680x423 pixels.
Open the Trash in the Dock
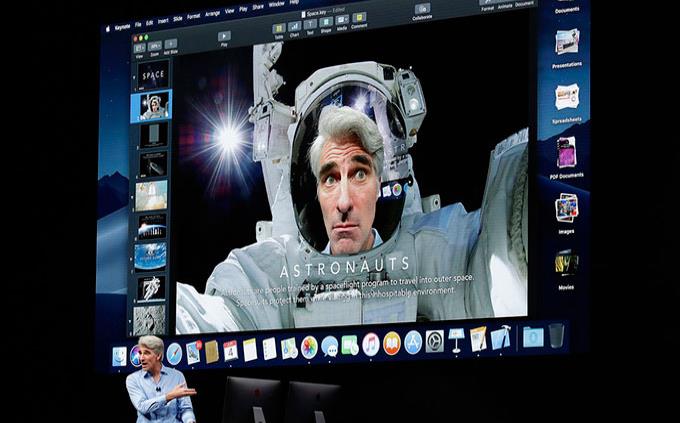(556, 334)
